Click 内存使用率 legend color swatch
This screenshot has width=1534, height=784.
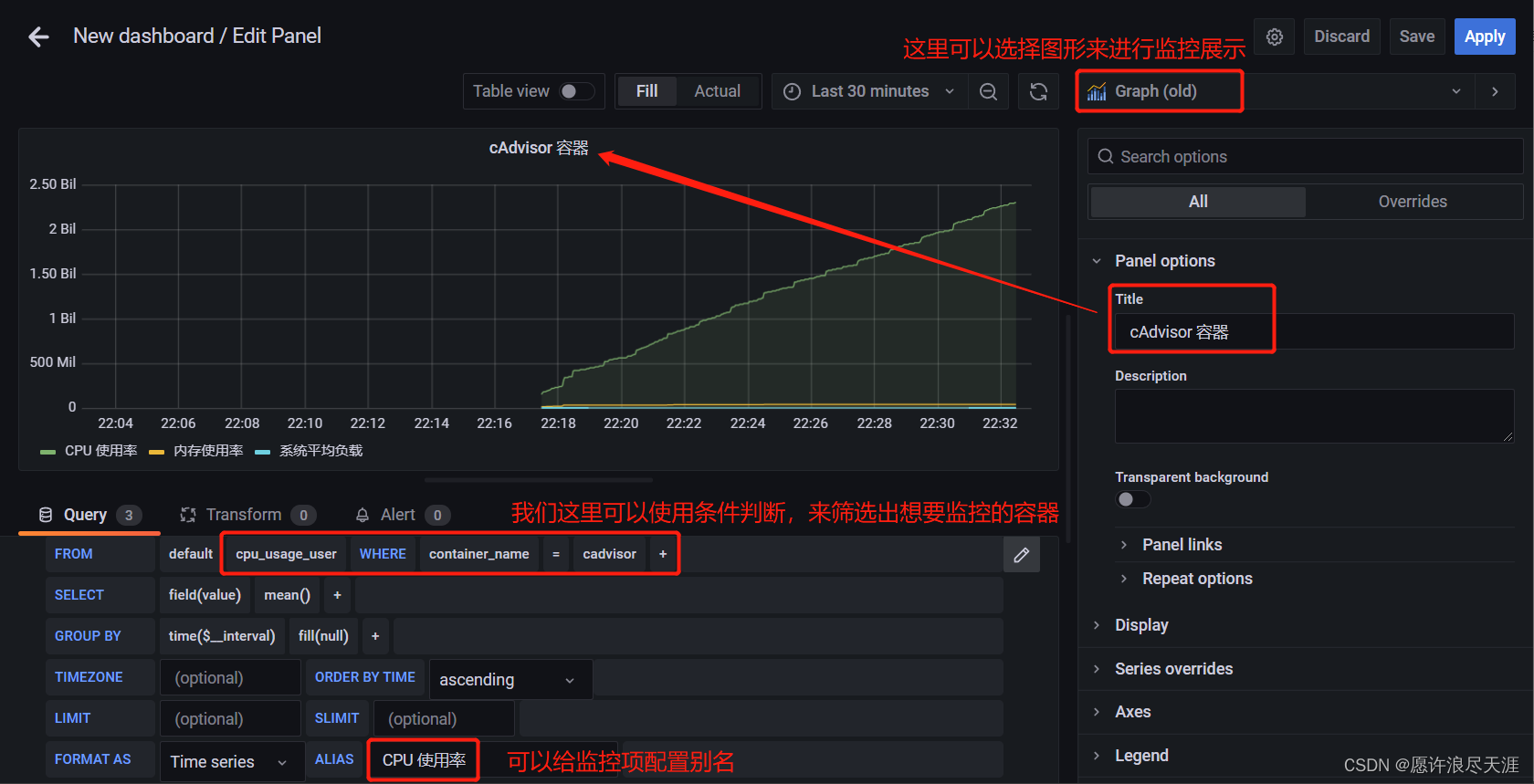pyautogui.click(x=156, y=452)
